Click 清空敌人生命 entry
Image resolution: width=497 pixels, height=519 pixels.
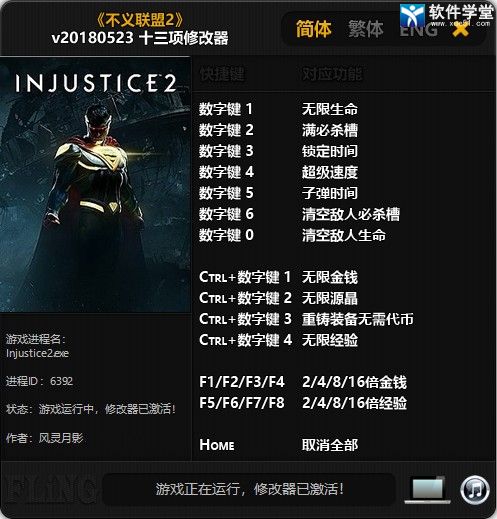coord(344,235)
